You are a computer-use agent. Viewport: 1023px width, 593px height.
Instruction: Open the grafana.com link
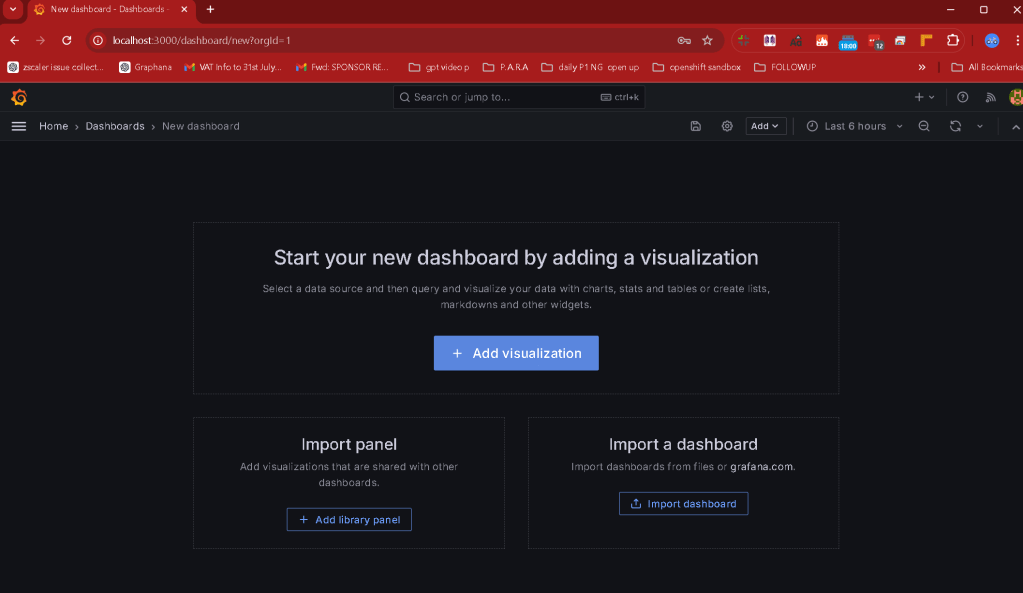point(761,466)
